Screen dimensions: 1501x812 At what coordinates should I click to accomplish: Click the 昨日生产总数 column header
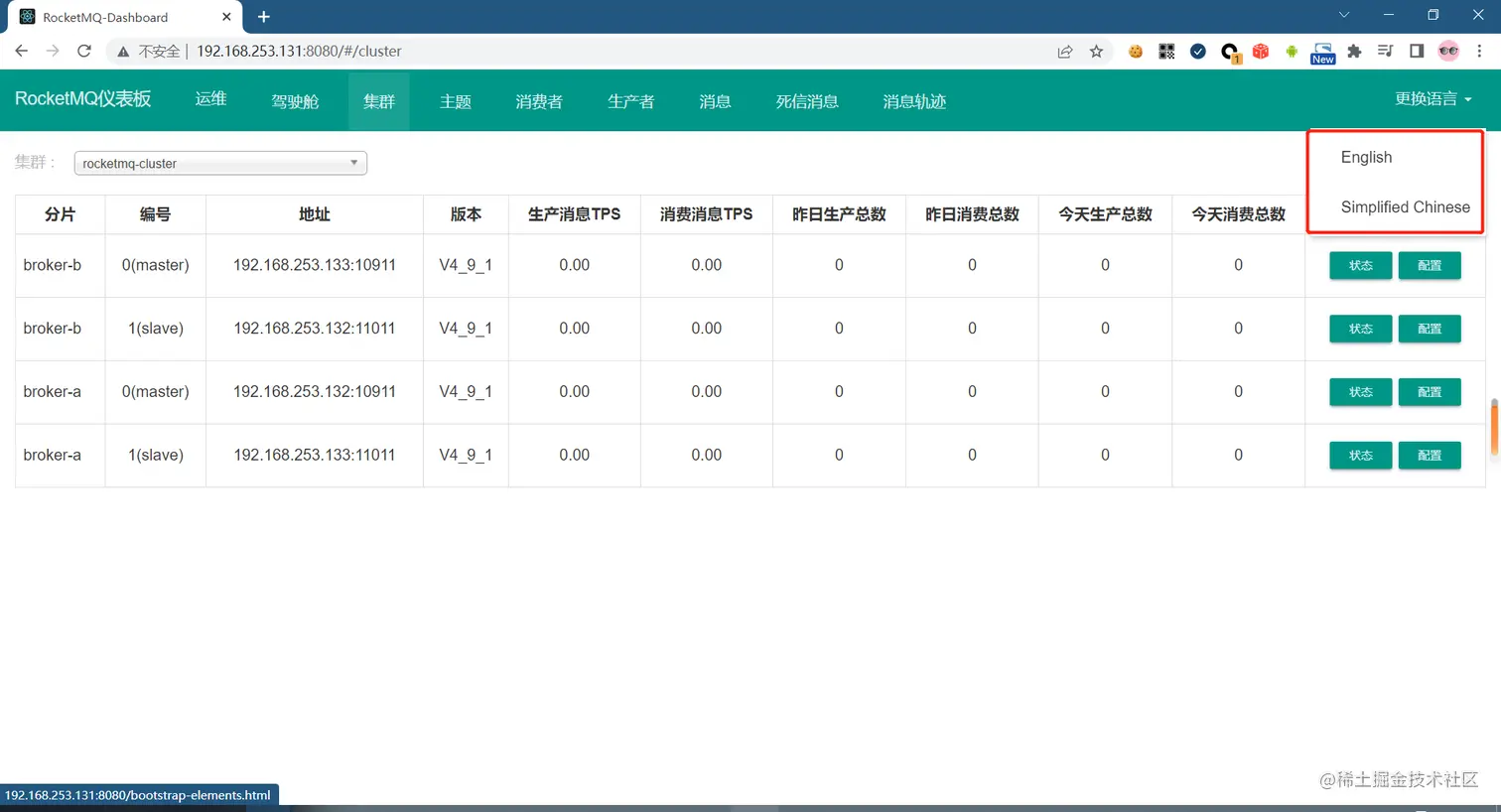[x=839, y=214]
